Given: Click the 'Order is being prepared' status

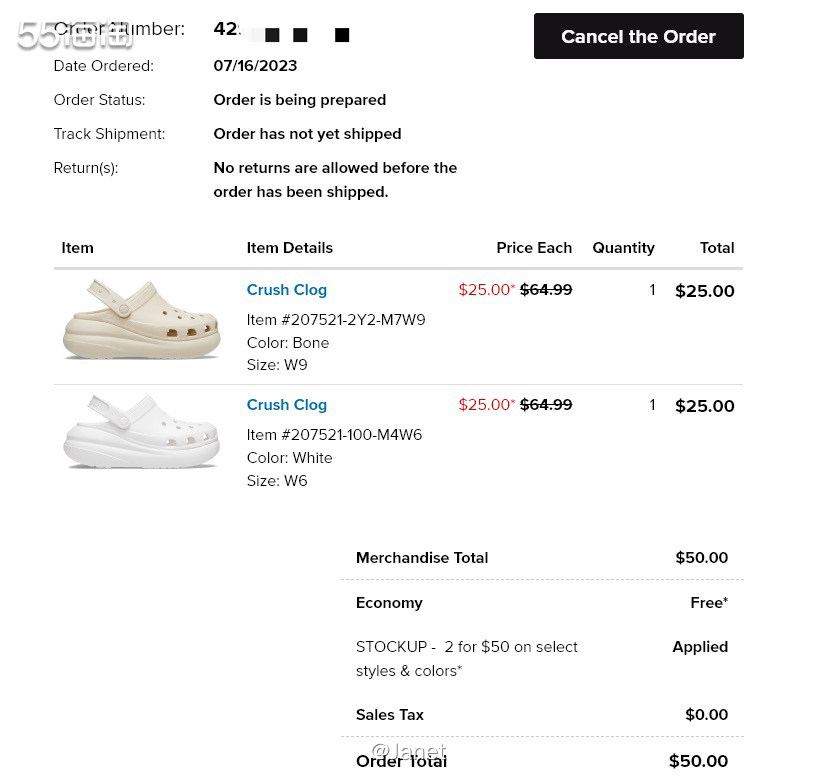Looking at the screenshot, I should click(x=300, y=100).
